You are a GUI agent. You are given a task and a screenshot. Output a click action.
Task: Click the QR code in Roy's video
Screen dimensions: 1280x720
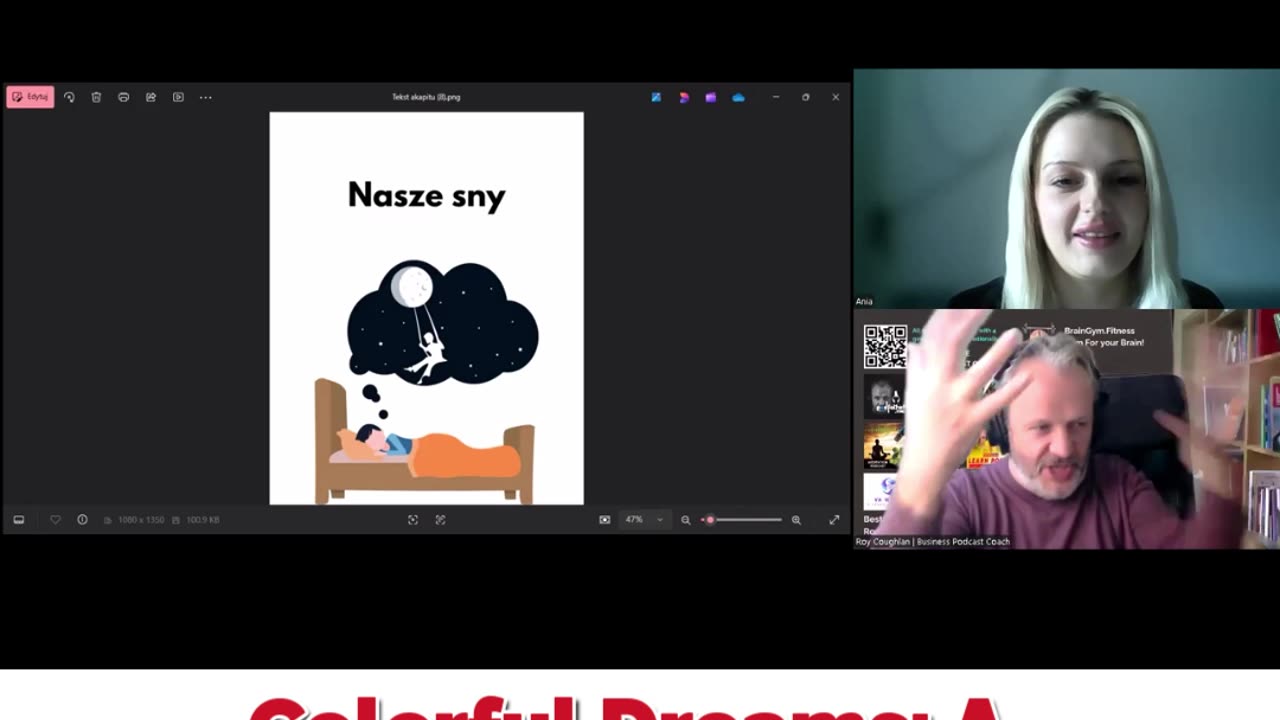[885, 346]
